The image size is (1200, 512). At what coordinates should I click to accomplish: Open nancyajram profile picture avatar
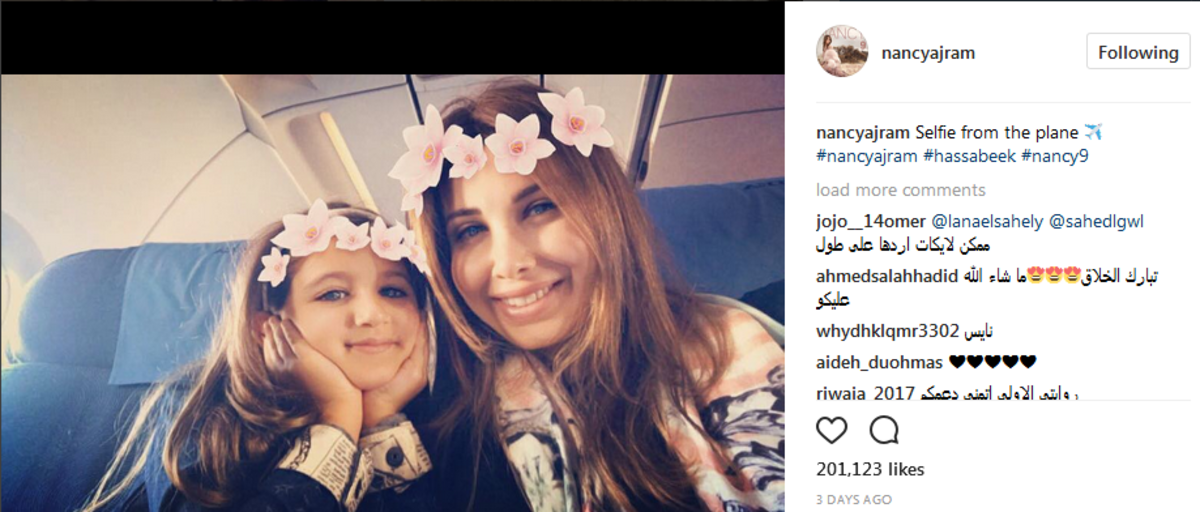(841, 52)
